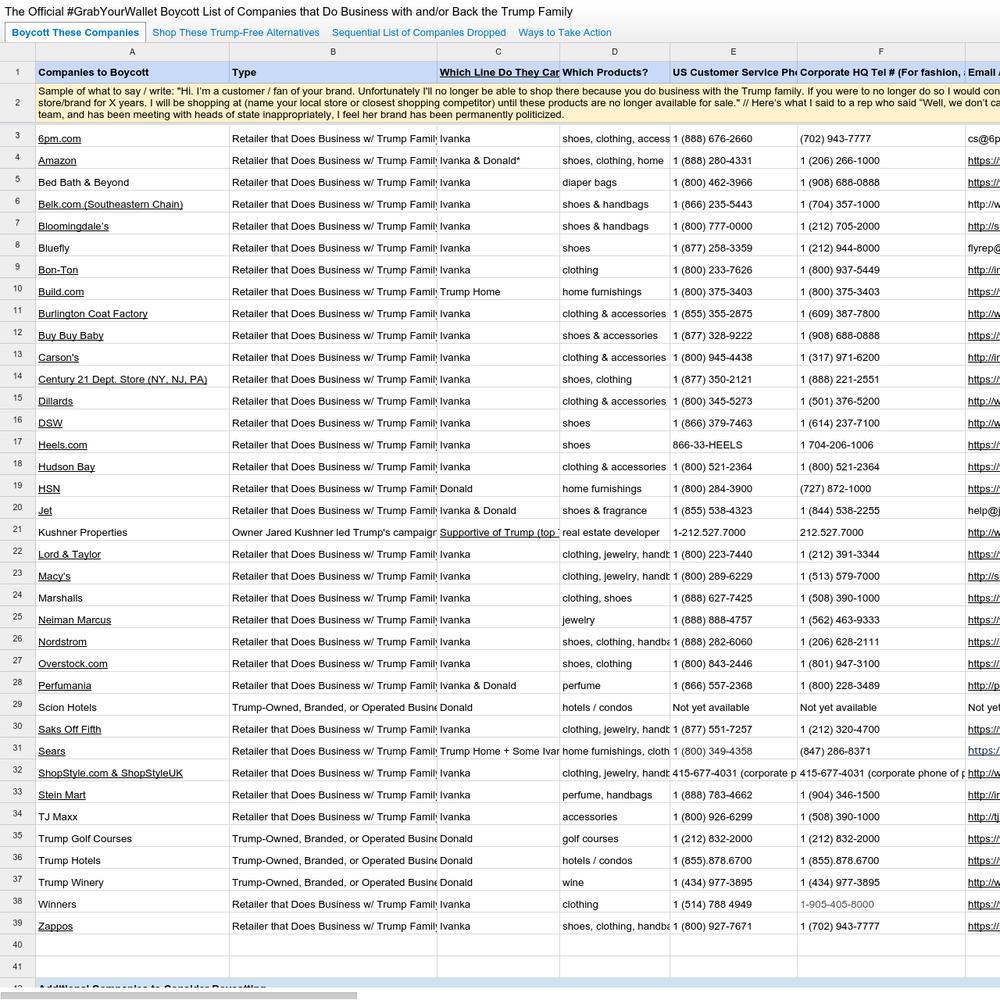Open the Ways to Take Action tab
Viewport: 1000px width, 1000px height.
565,33
